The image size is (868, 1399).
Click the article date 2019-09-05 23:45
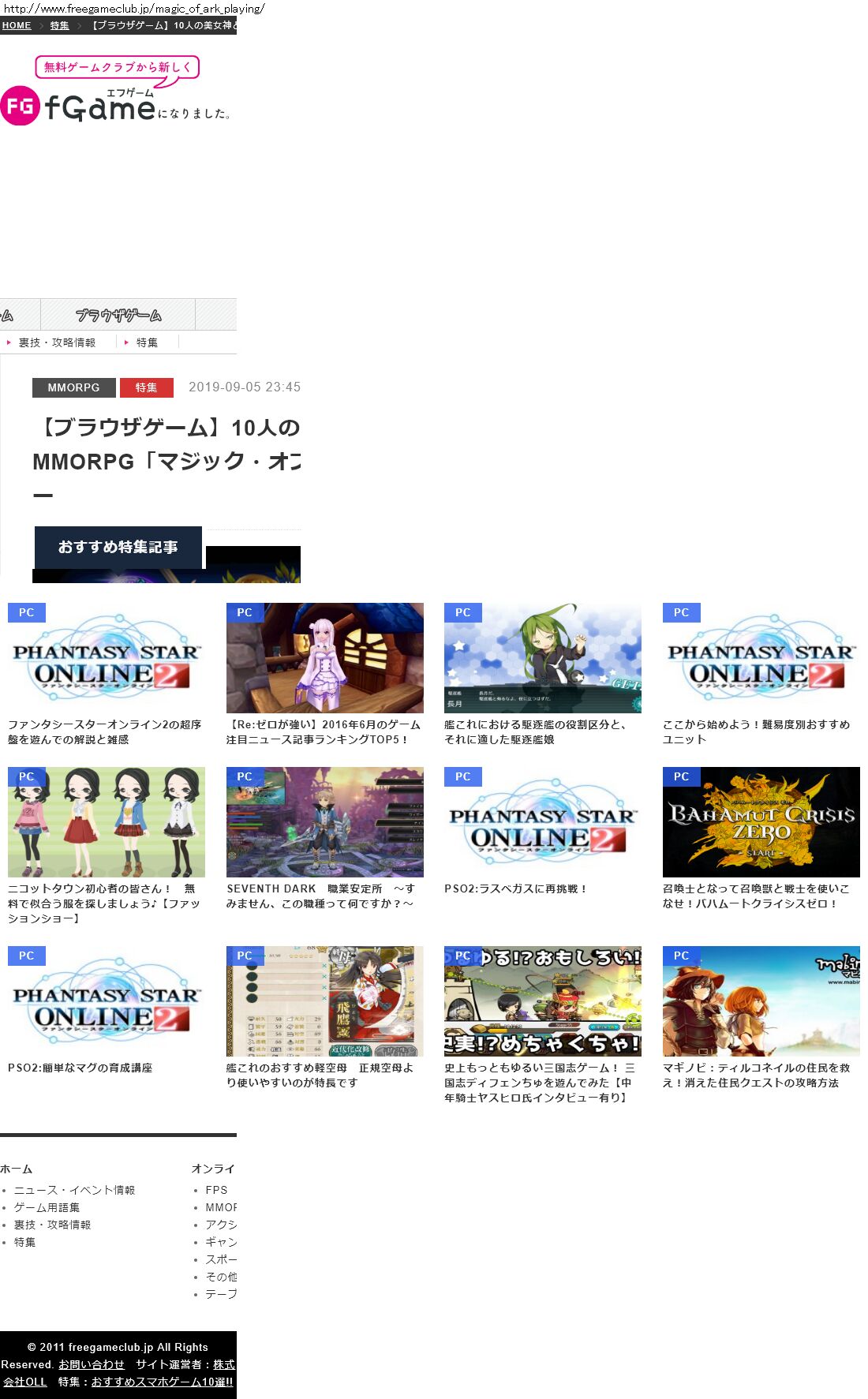[245, 387]
